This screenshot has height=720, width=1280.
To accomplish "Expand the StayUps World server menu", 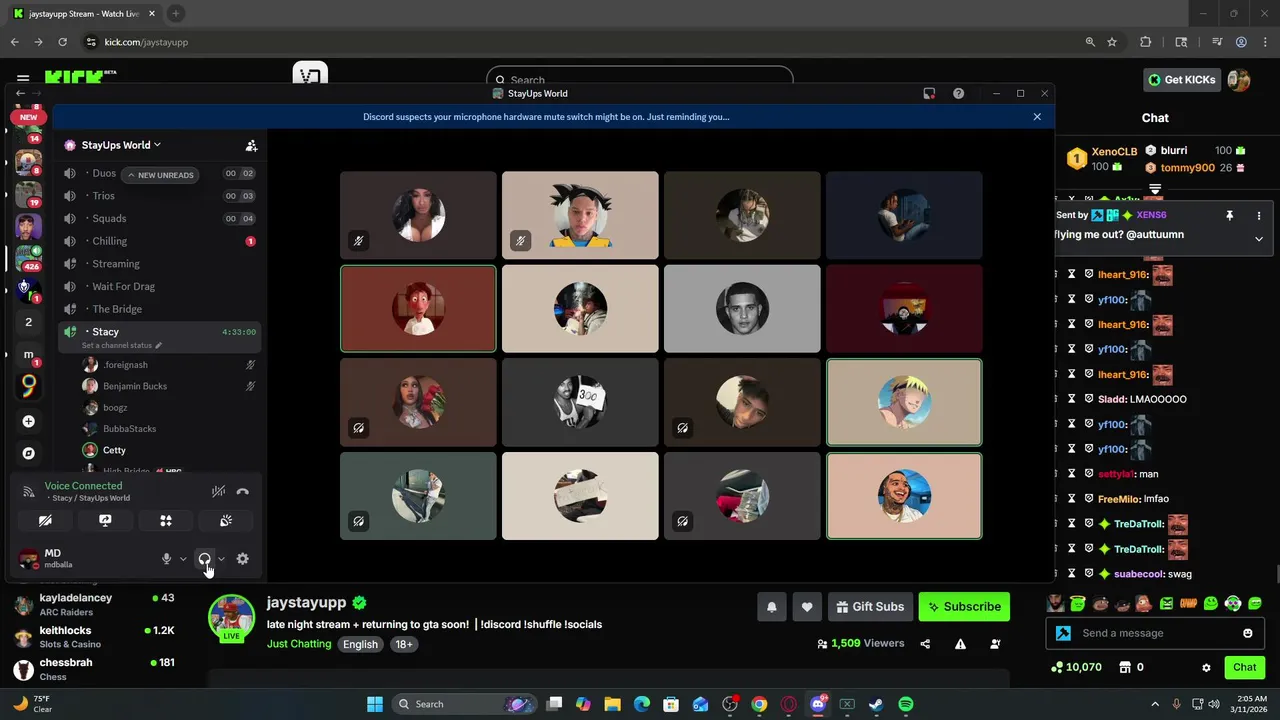I will [x=121, y=145].
